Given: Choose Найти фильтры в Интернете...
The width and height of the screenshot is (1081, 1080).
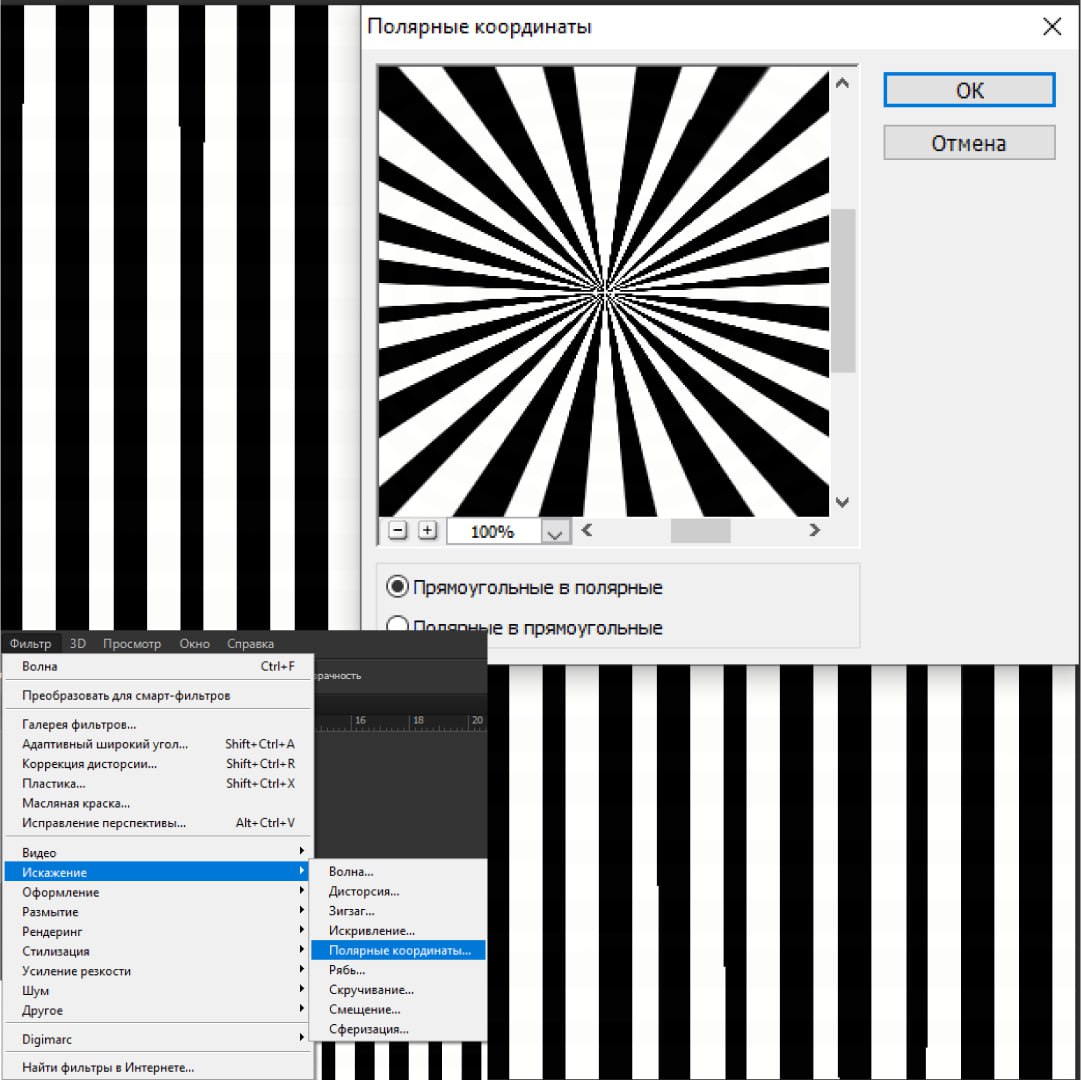Looking at the screenshot, I should tap(159, 1068).
